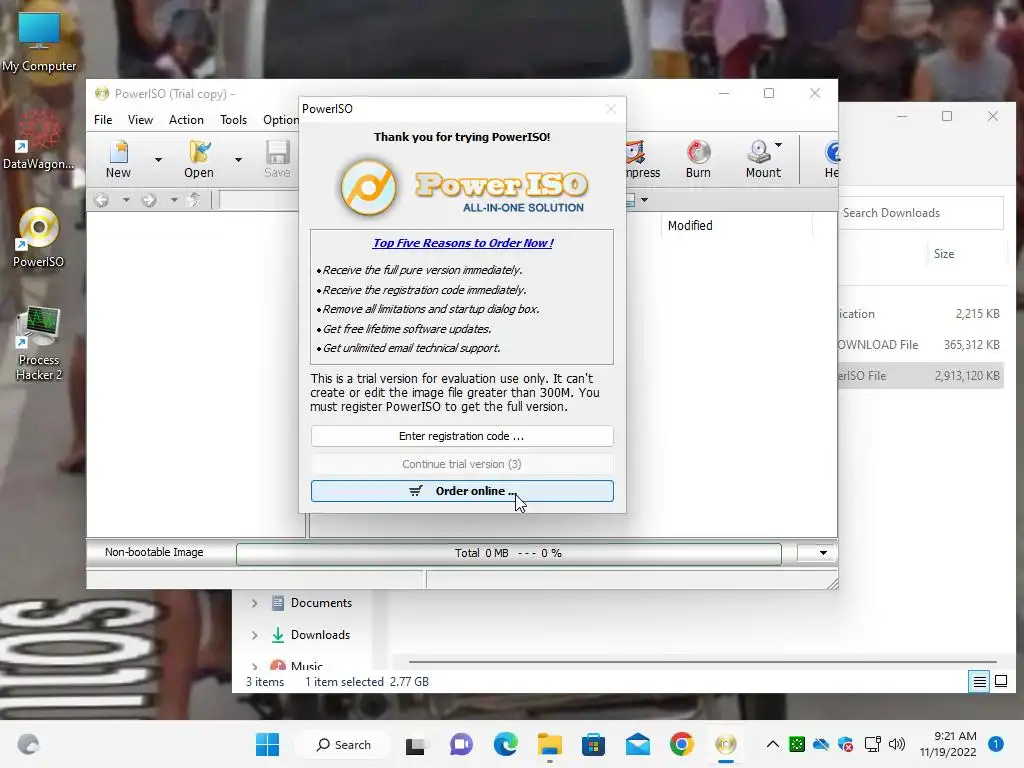Image resolution: width=1024 pixels, height=768 pixels.
Task: Open Mail app from taskbar
Action: click(638, 744)
